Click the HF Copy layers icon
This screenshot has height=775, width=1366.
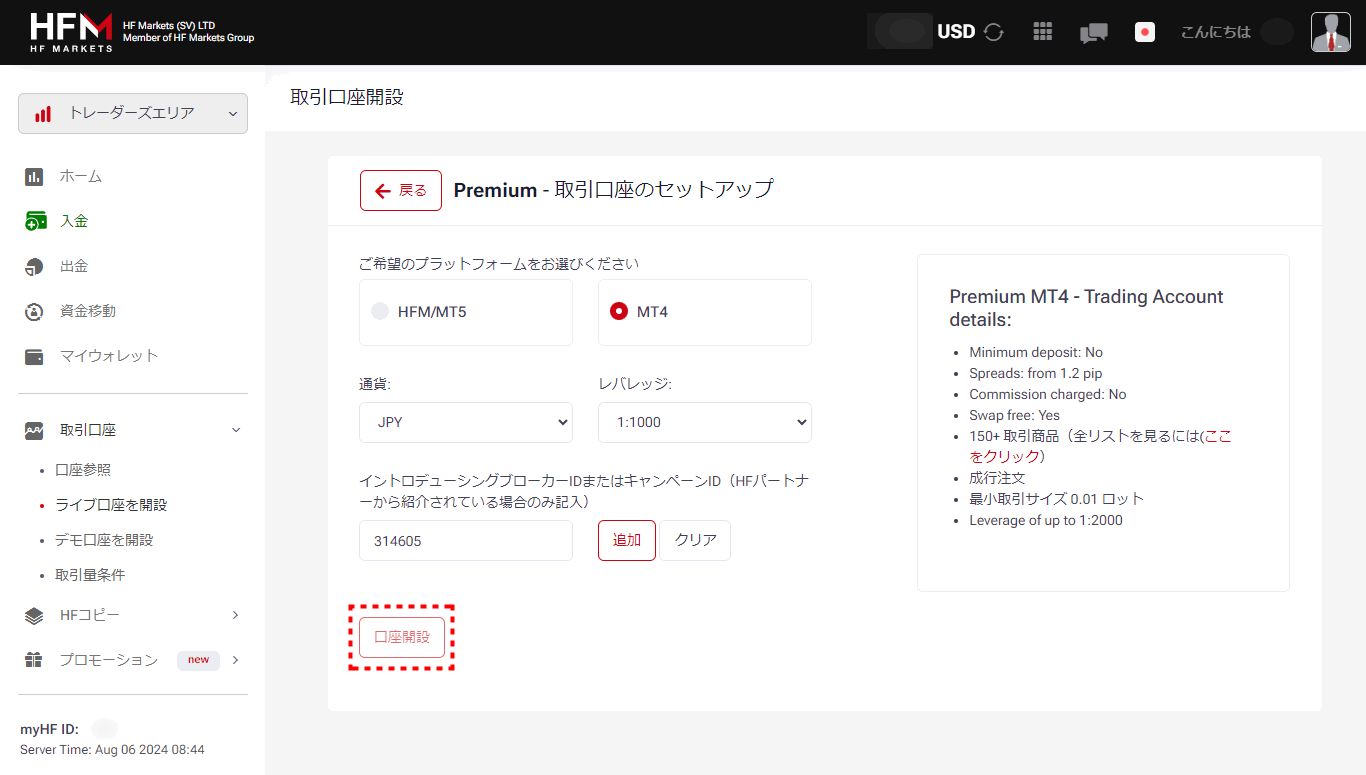click(34, 616)
